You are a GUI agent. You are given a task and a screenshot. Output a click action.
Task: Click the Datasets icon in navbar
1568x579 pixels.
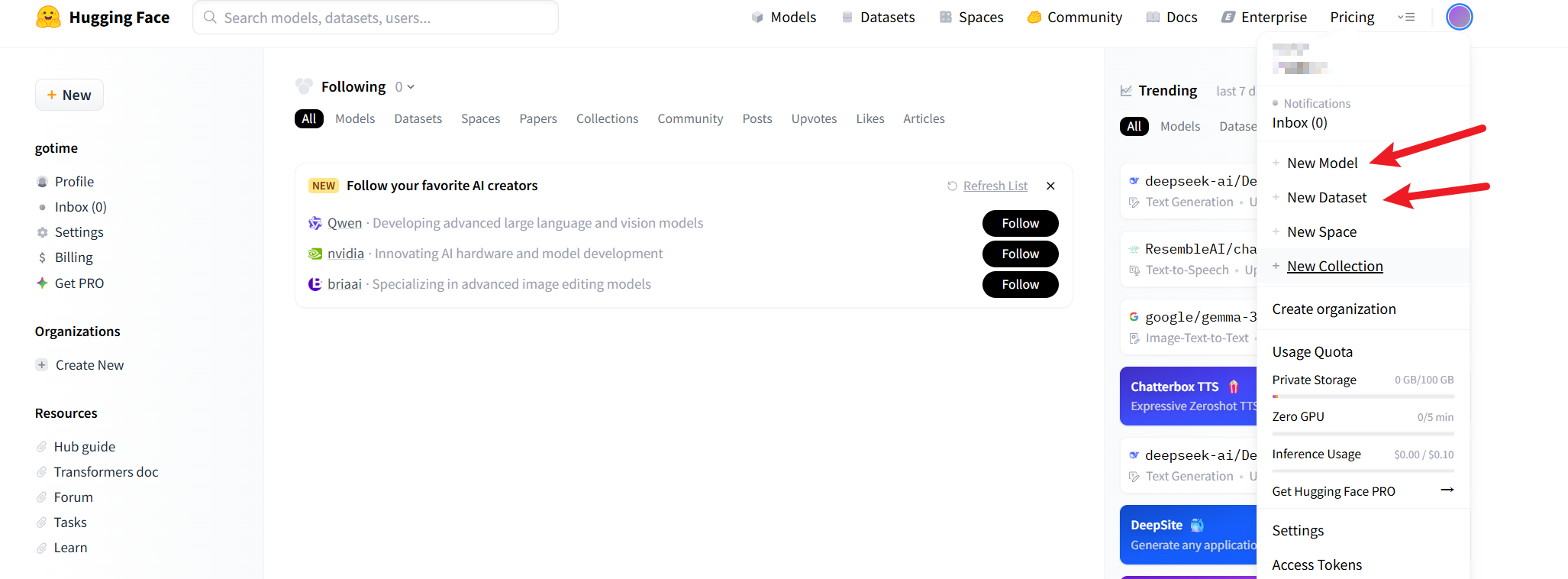[x=847, y=17]
